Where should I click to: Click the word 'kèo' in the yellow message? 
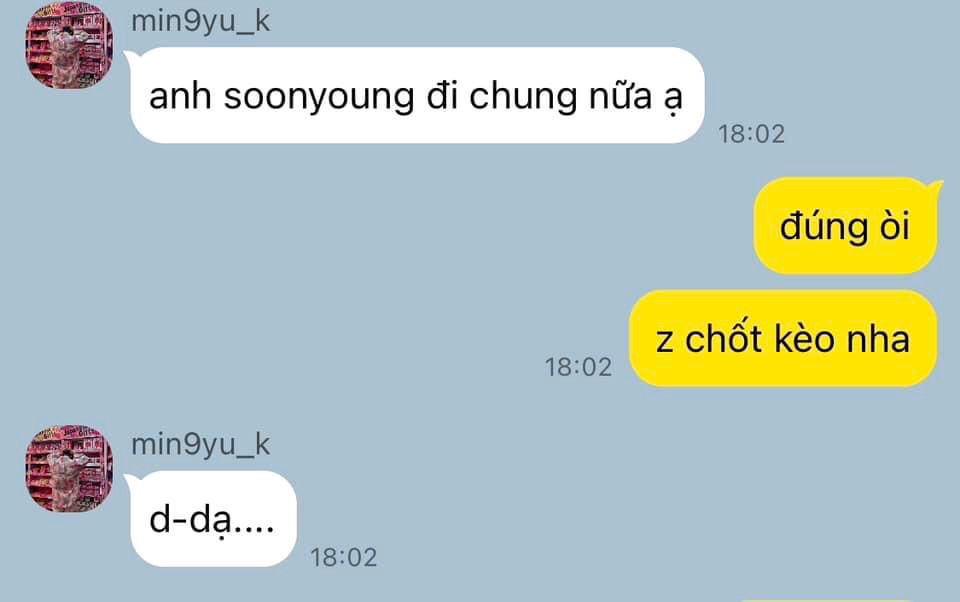pyautogui.click(x=804, y=339)
